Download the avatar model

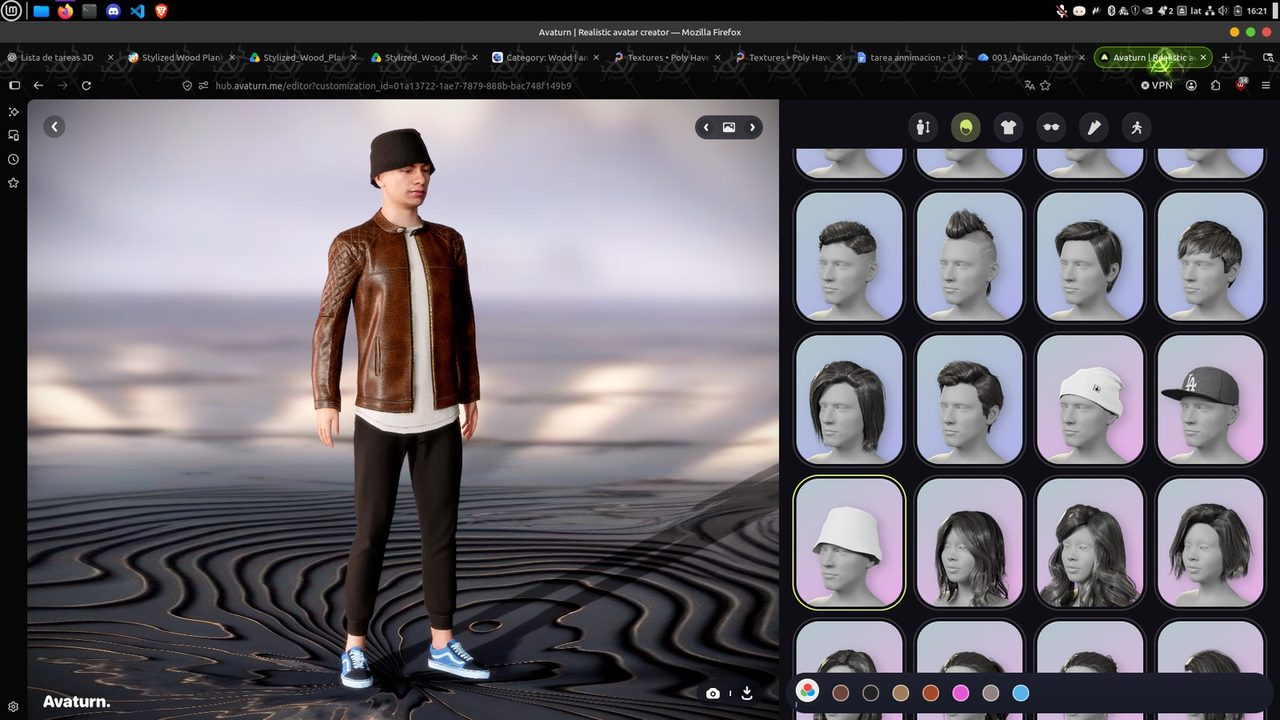(x=746, y=692)
